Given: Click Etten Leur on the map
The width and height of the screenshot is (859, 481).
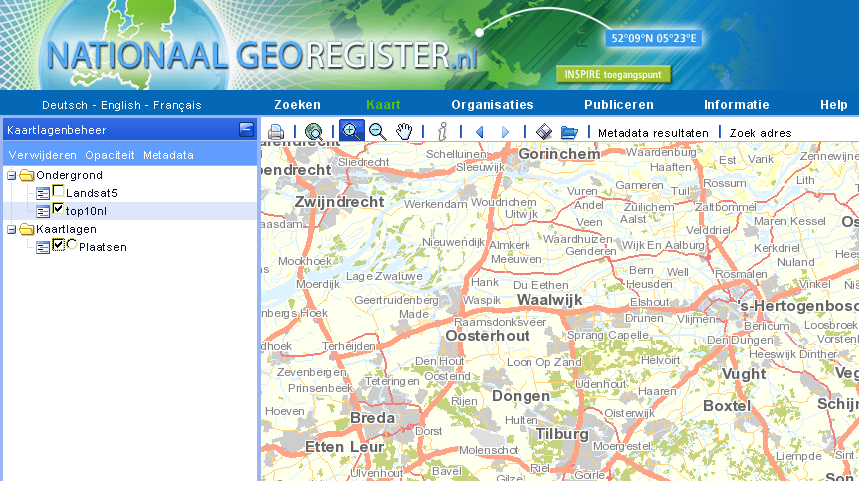Looking at the screenshot, I should [344, 447].
